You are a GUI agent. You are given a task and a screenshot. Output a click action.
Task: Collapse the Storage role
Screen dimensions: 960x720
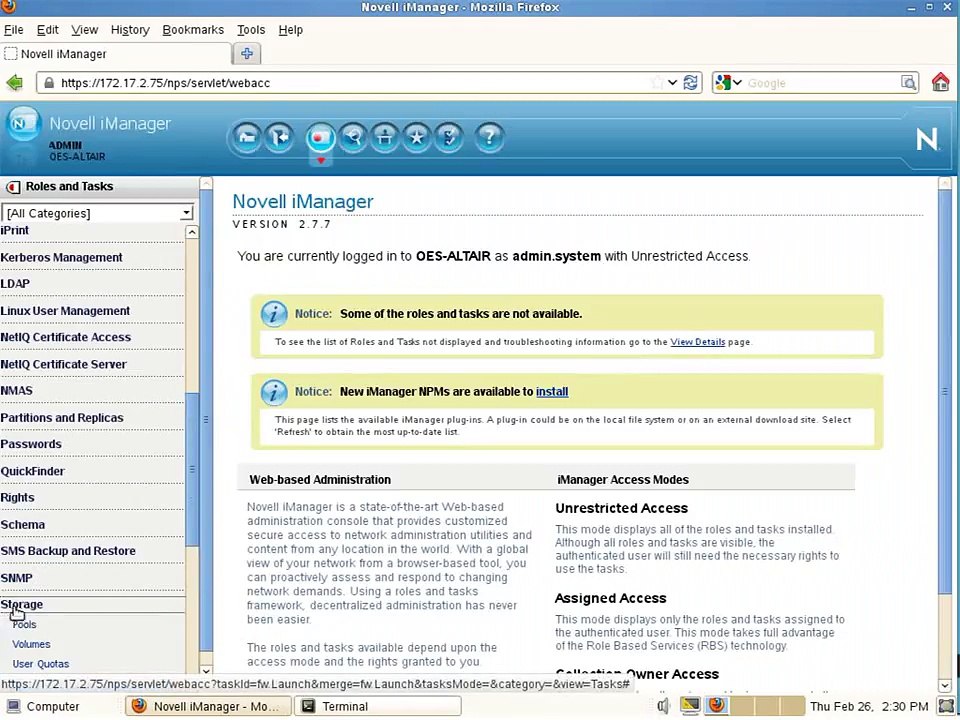(x=21, y=604)
